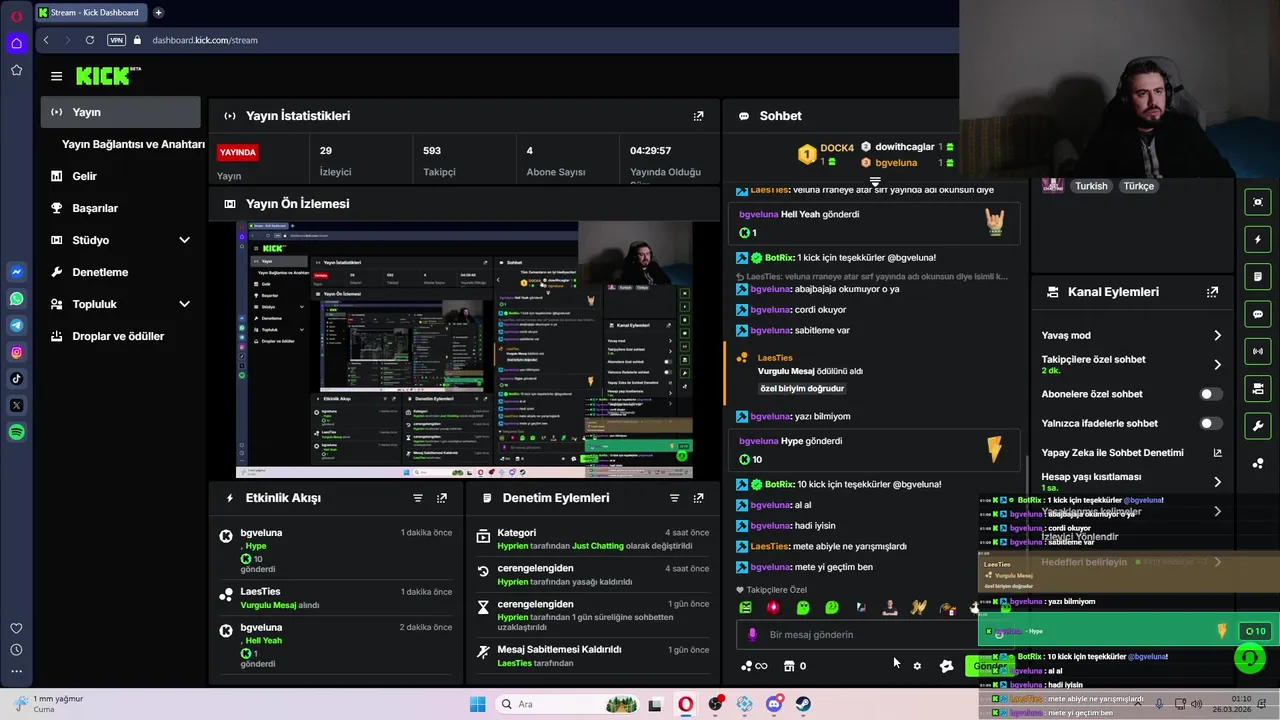The height and width of the screenshot is (720, 1280).
Task: Open TikTok in Opera sidebar
Action: 16,378
